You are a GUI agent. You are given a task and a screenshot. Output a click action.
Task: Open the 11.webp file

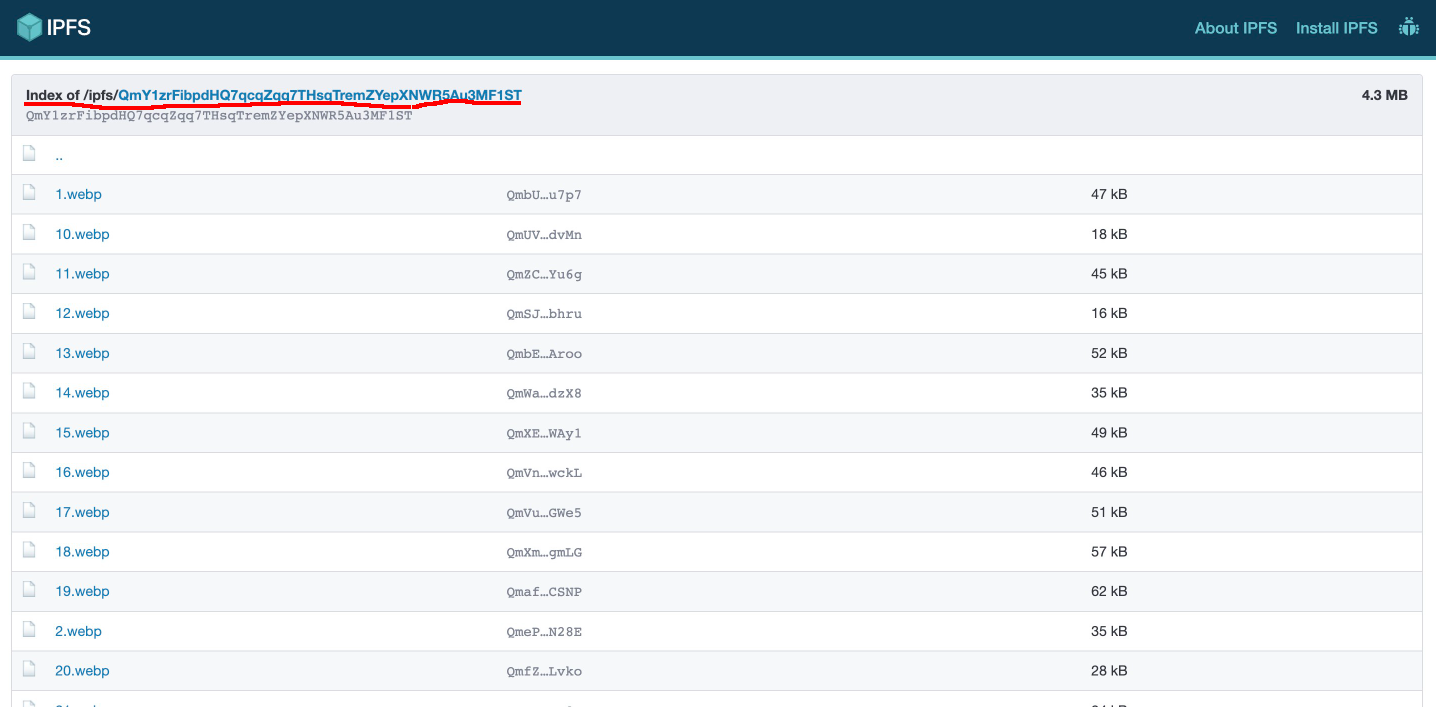click(x=82, y=274)
